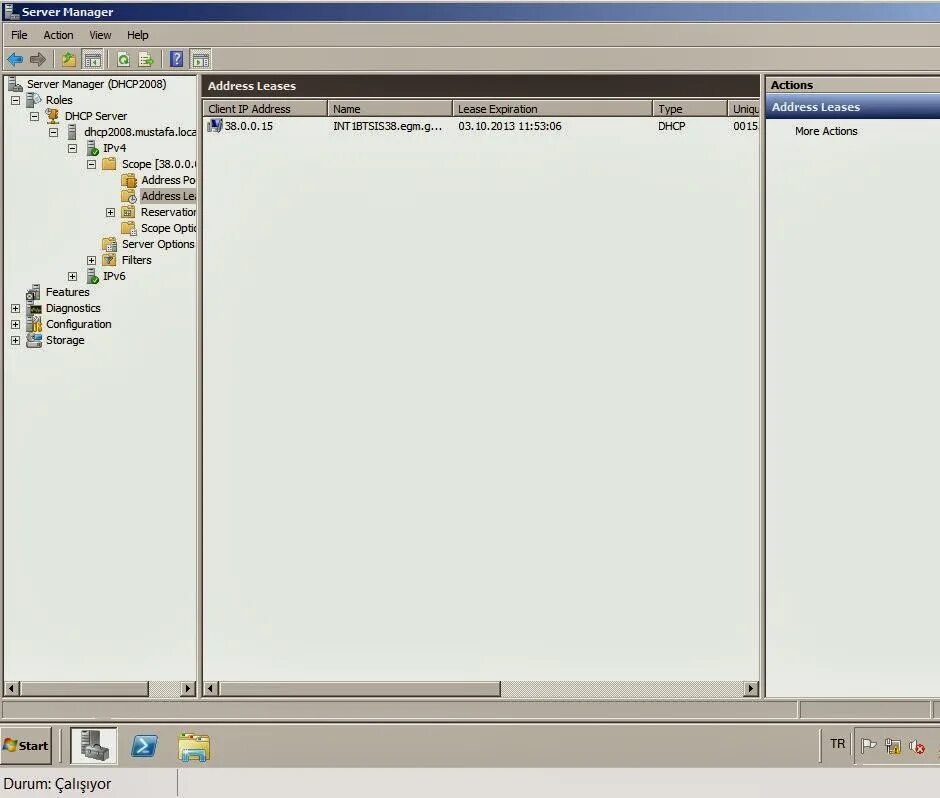Click the DHCP type cell
The image size is (940, 798).
(671, 126)
